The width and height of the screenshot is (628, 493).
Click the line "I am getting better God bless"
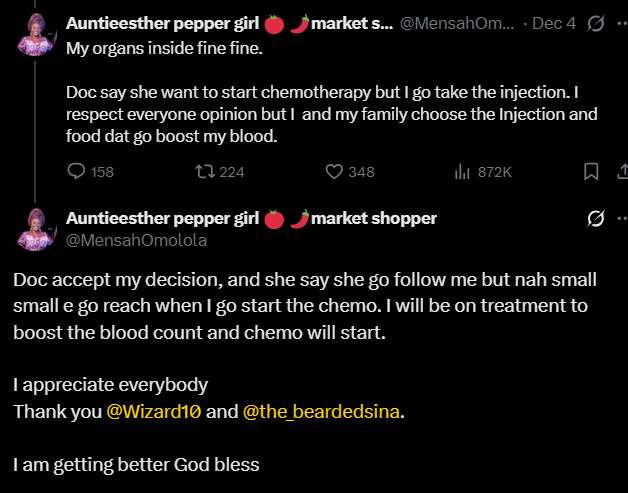pyautogui.click(x=136, y=464)
